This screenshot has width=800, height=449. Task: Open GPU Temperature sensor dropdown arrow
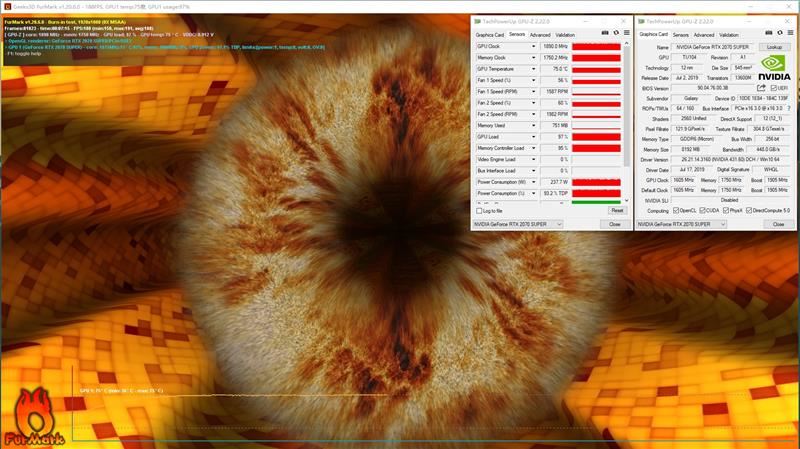pyautogui.click(x=534, y=69)
